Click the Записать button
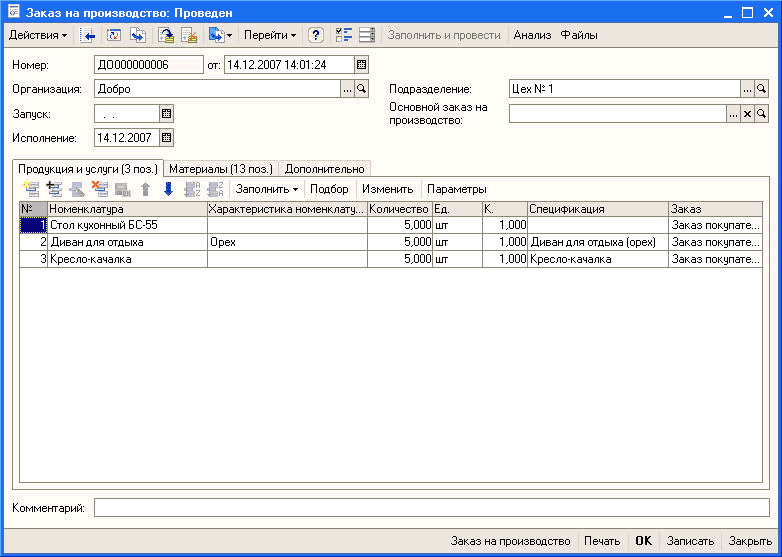Image resolution: width=782 pixels, height=557 pixels. click(690, 541)
